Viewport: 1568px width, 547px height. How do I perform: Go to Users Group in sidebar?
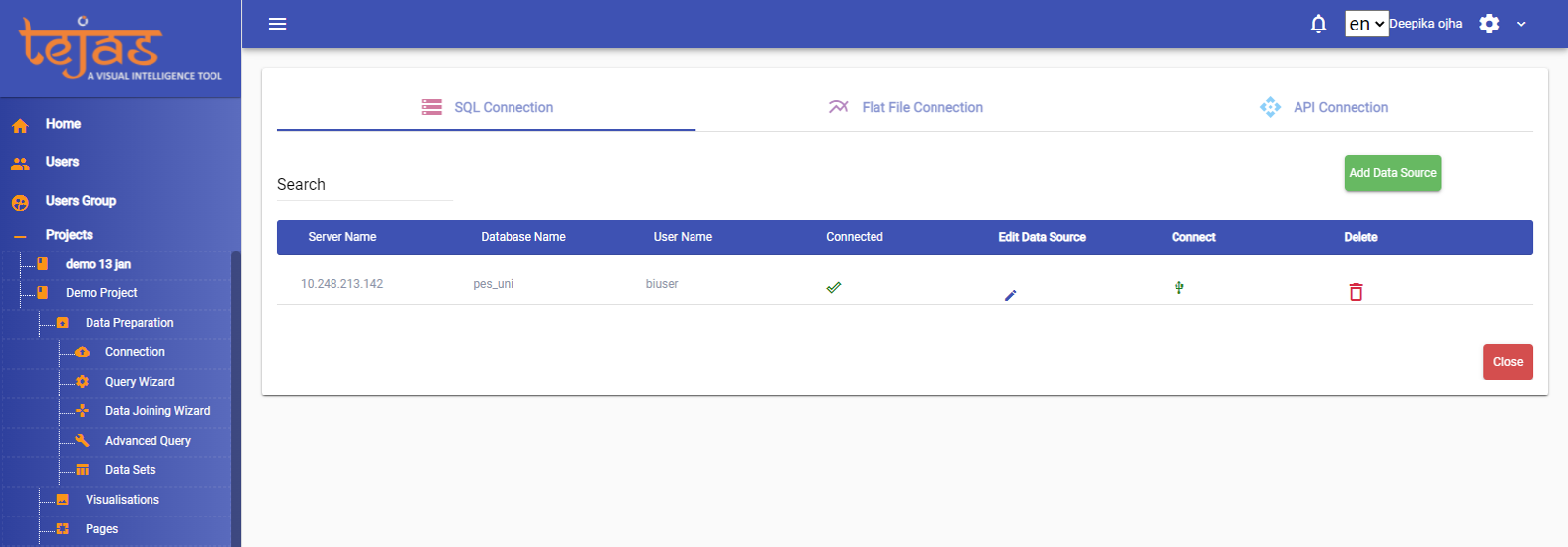[x=81, y=201]
